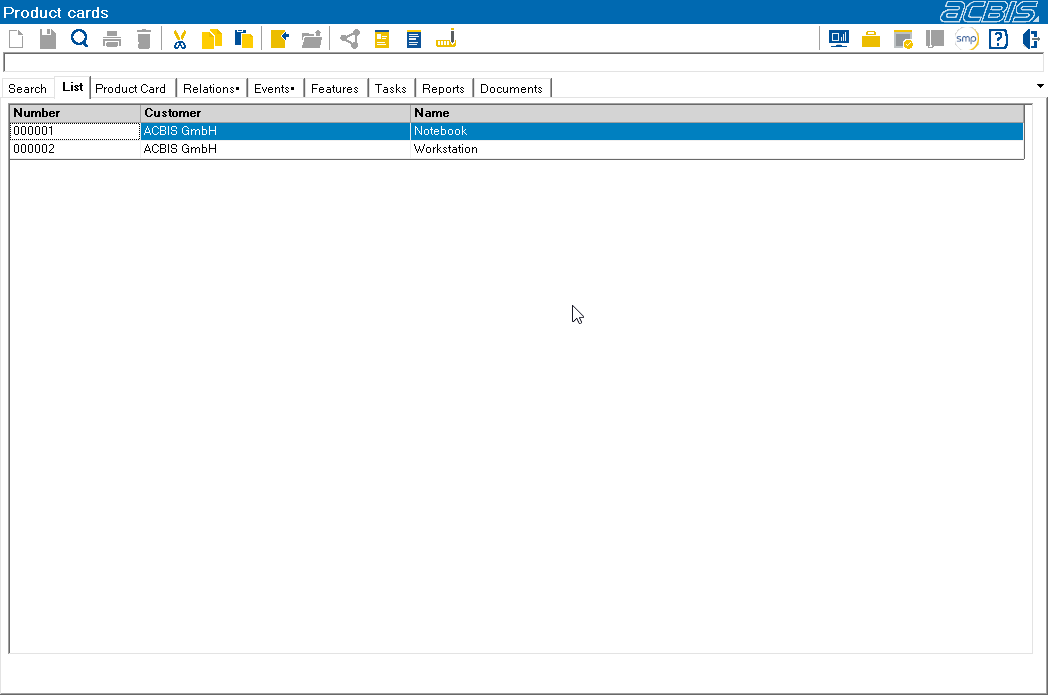Viewport: 1048px width, 695px height.
Task: Click the yellow Copy icon
Action: pyautogui.click(x=212, y=39)
